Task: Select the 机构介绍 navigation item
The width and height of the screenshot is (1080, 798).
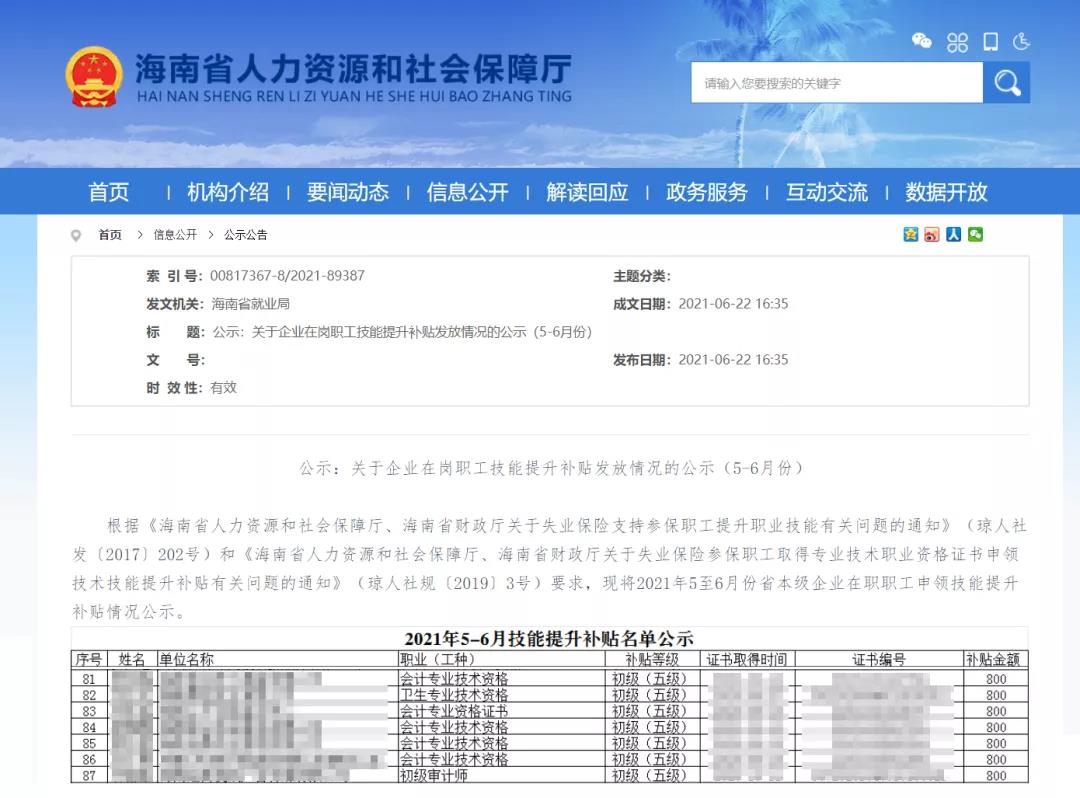Action: pos(229,193)
